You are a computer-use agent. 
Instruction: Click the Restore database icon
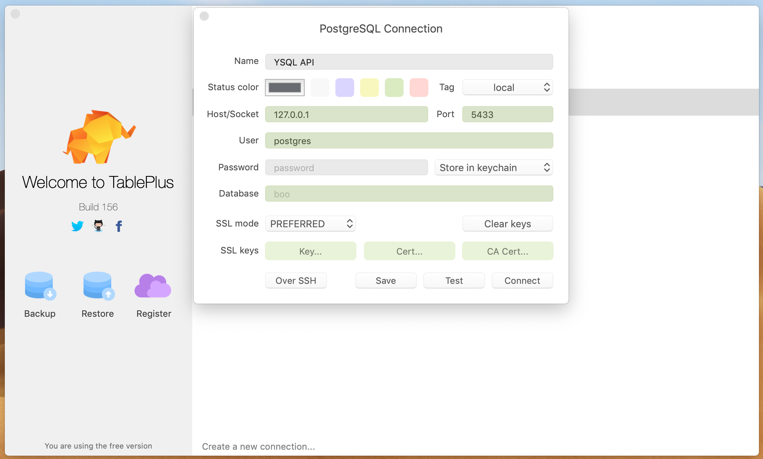click(x=98, y=286)
